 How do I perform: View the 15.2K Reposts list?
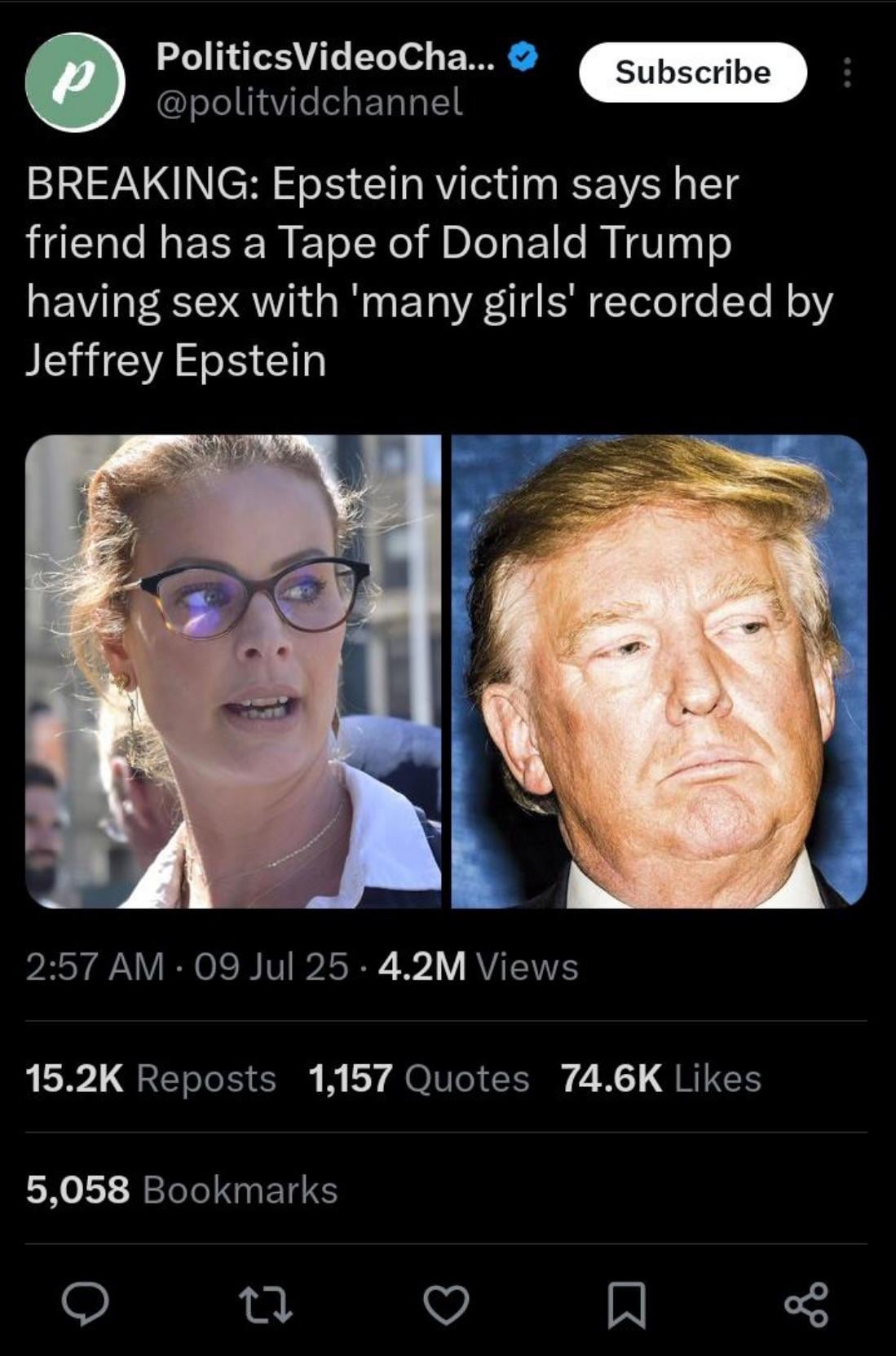coord(151,1078)
